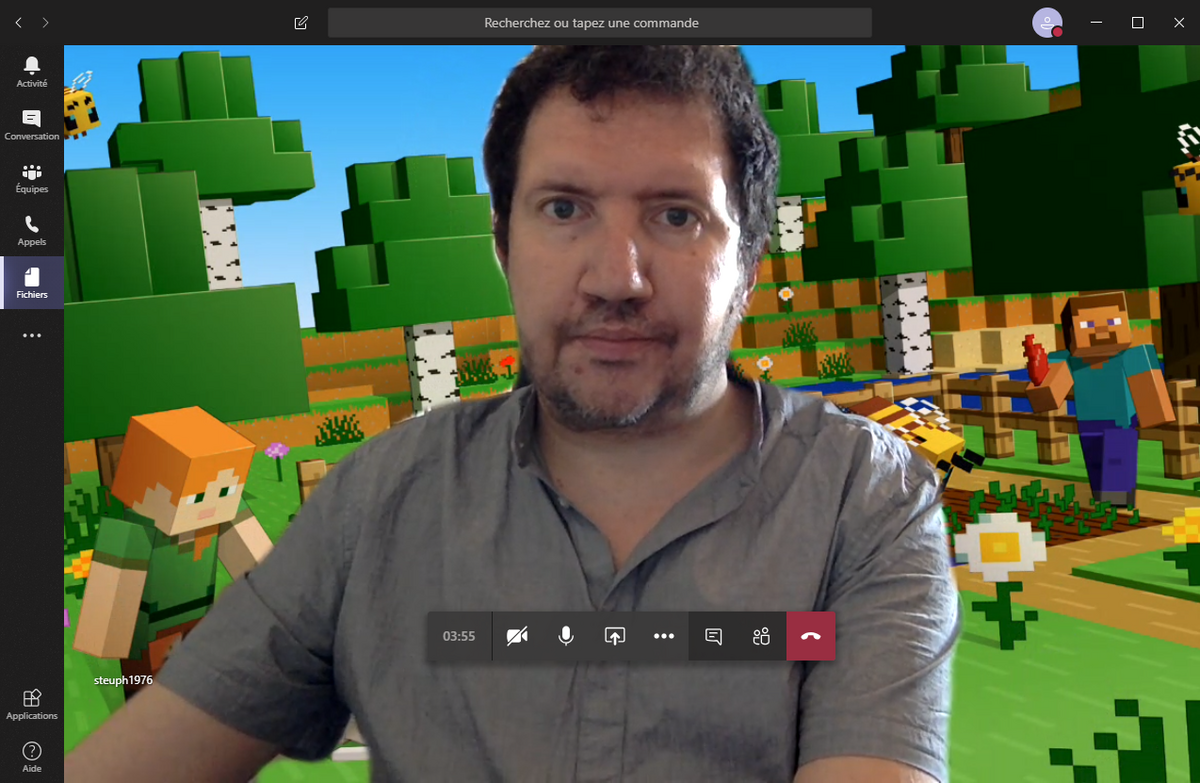Minimize the Teams window

(x=1097, y=22)
